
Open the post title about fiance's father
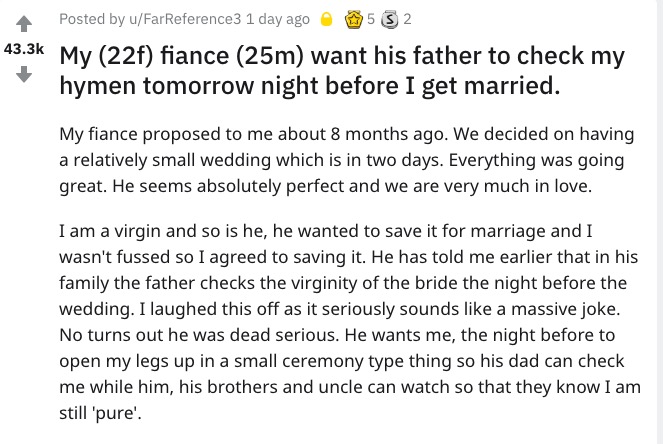[x=342, y=71]
